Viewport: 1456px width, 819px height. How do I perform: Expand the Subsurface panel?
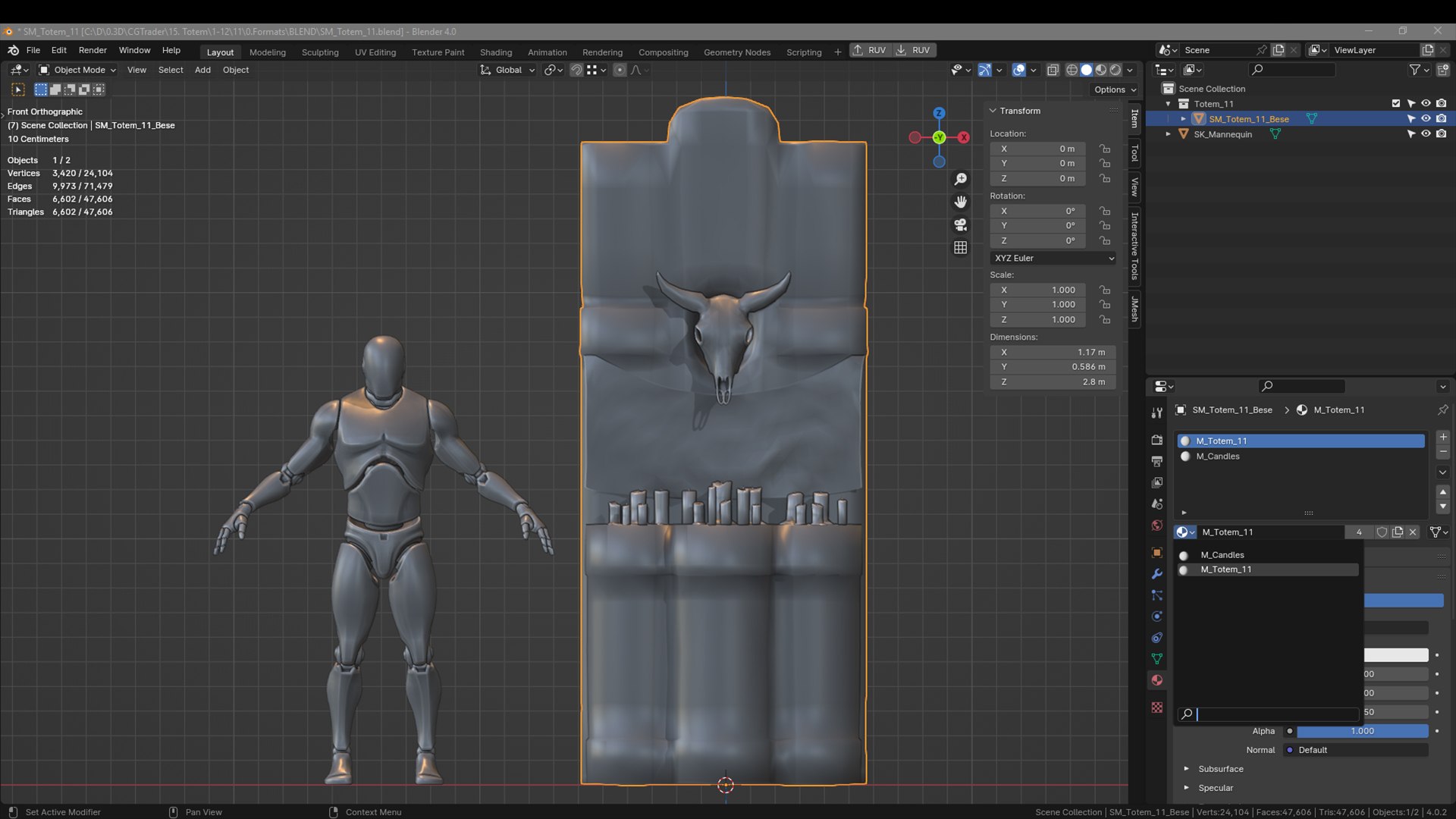[1187, 769]
